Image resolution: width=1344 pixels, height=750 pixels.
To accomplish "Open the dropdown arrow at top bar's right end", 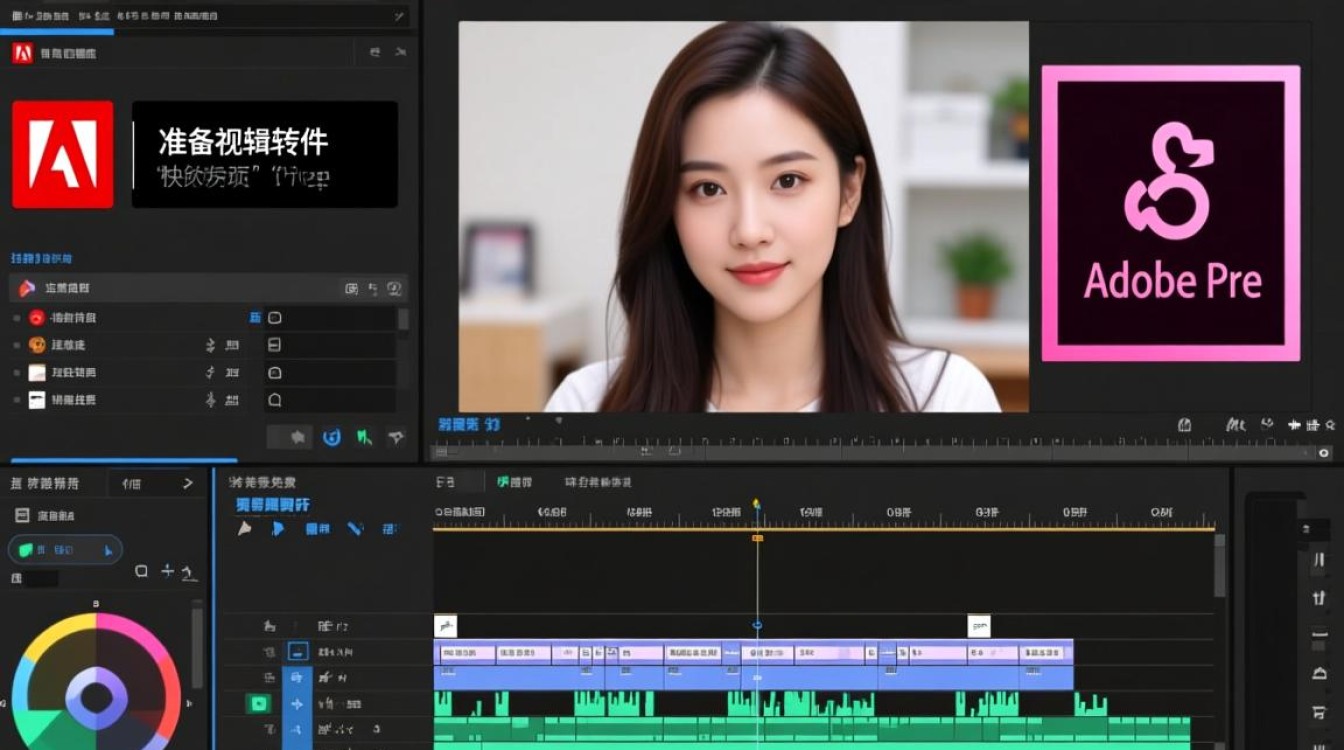I will (x=399, y=17).
